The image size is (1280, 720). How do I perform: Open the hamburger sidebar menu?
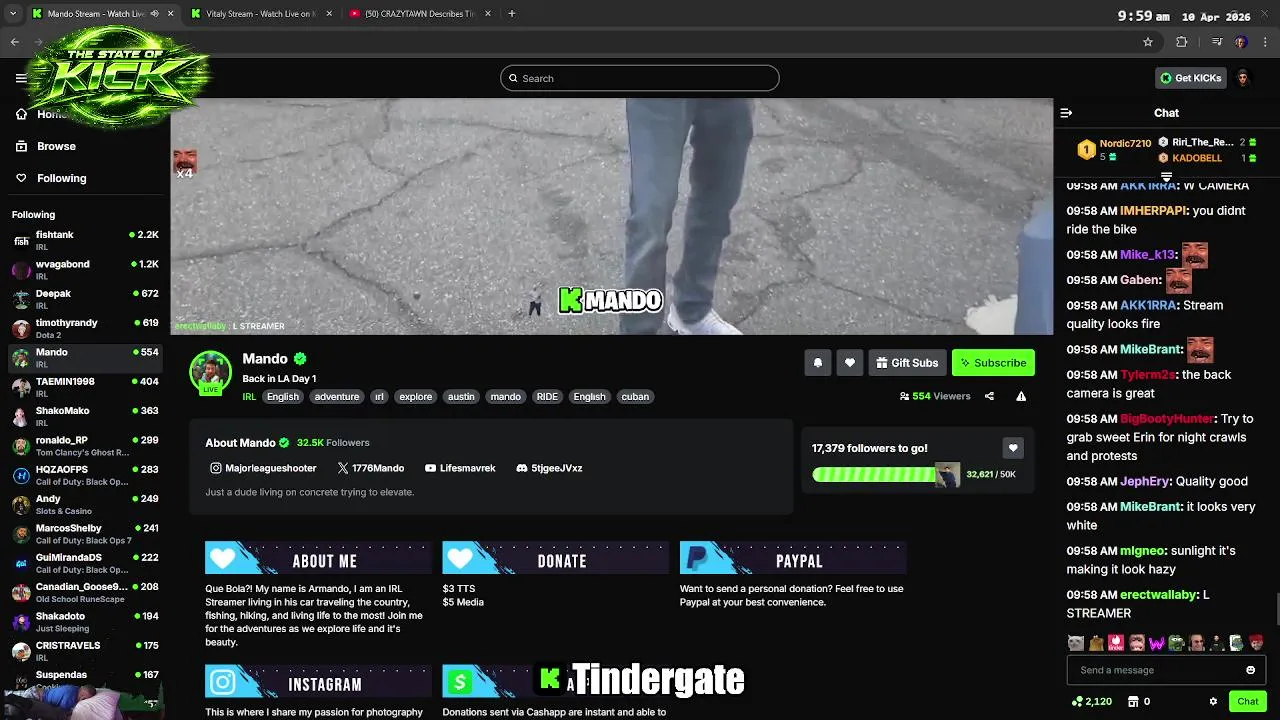pyautogui.click(x=21, y=78)
